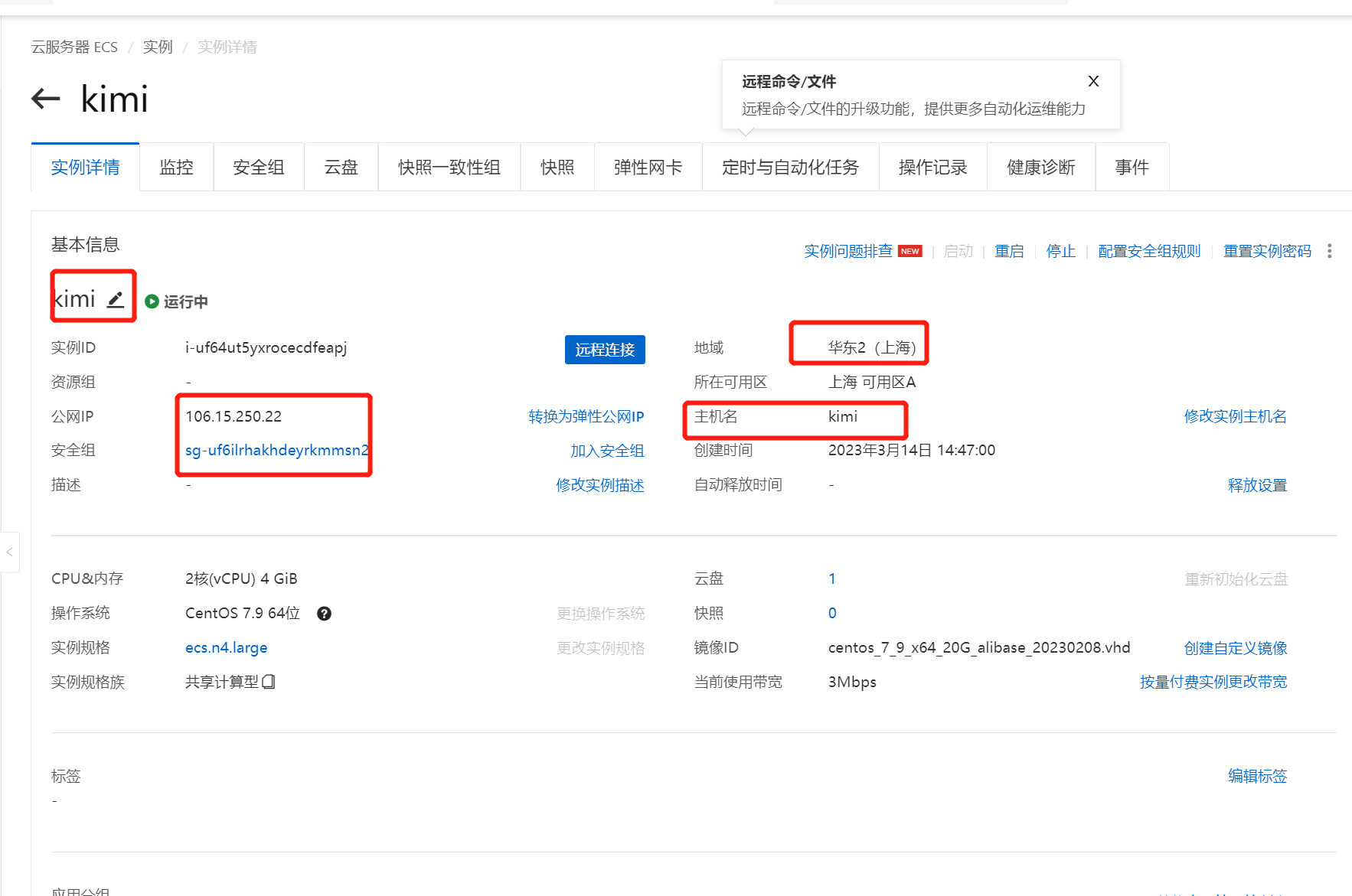Click 按量付费实例更改带宽 link
Image resolution: width=1352 pixels, height=896 pixels.
pyautogui.click(x=1213, y=682)
